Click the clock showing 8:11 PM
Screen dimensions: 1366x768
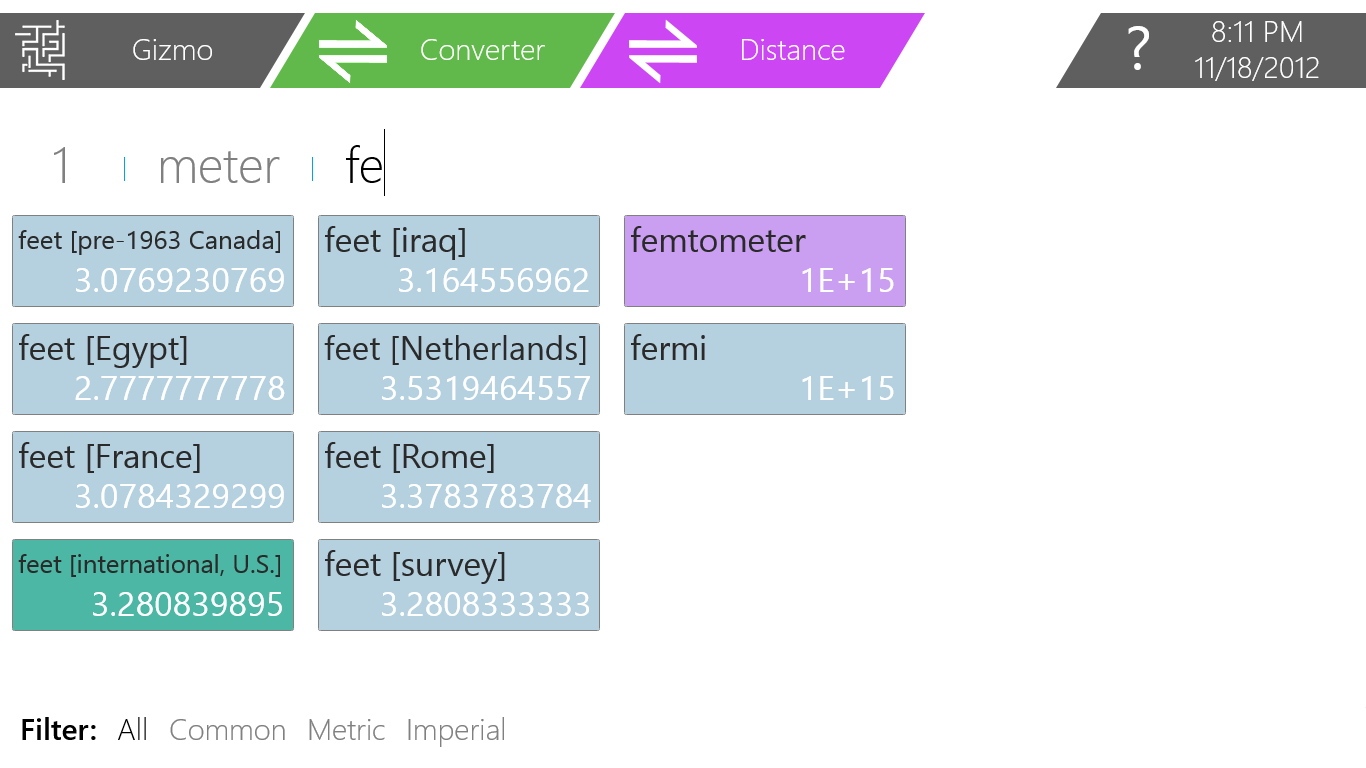click(x=1256, y=33)
